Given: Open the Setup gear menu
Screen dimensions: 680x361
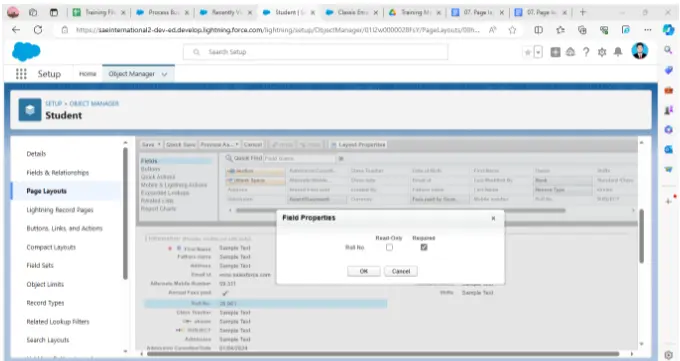Looking at the screenshot, I should point(602,53).
